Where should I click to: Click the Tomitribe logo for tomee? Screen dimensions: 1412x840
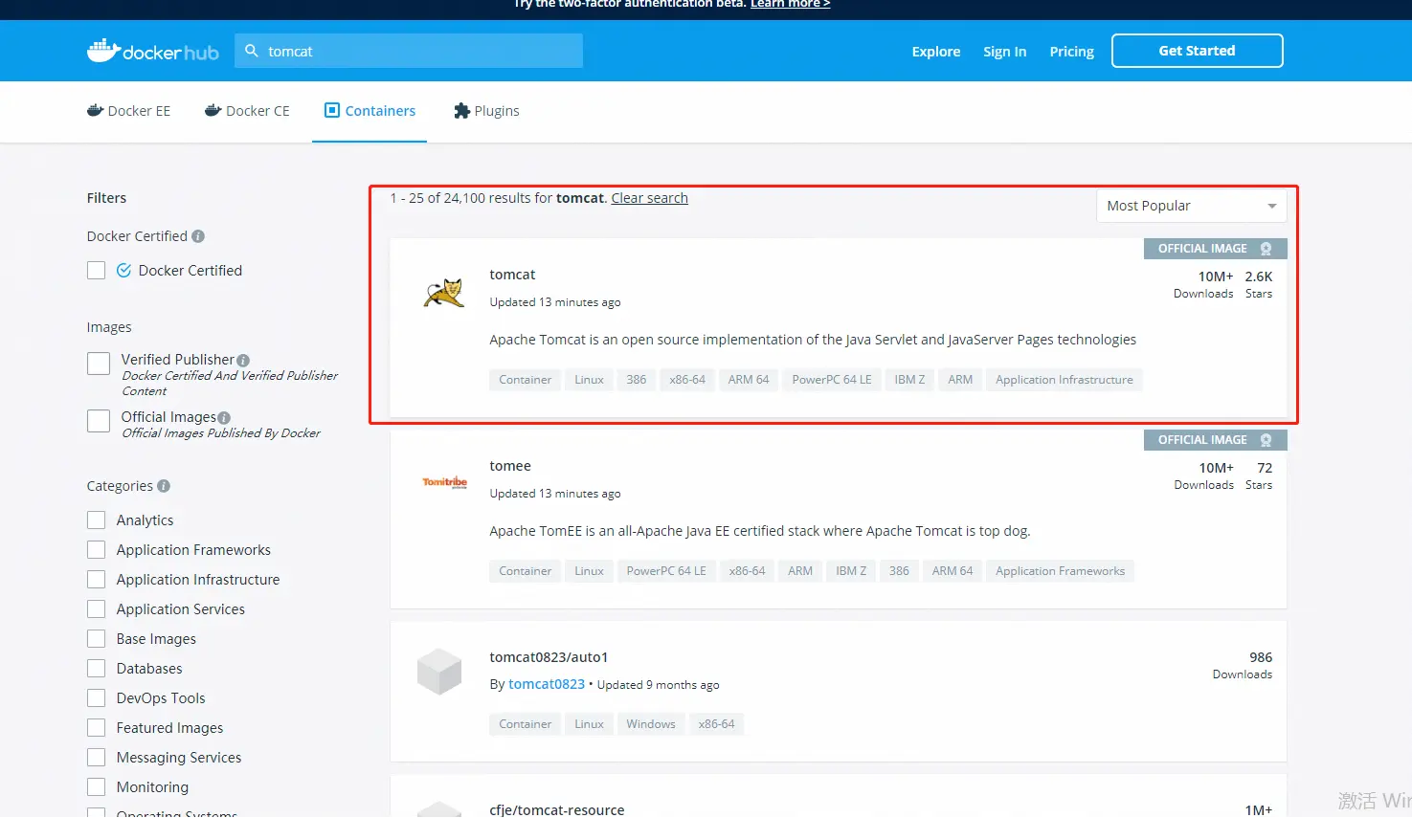click(445, 482)
